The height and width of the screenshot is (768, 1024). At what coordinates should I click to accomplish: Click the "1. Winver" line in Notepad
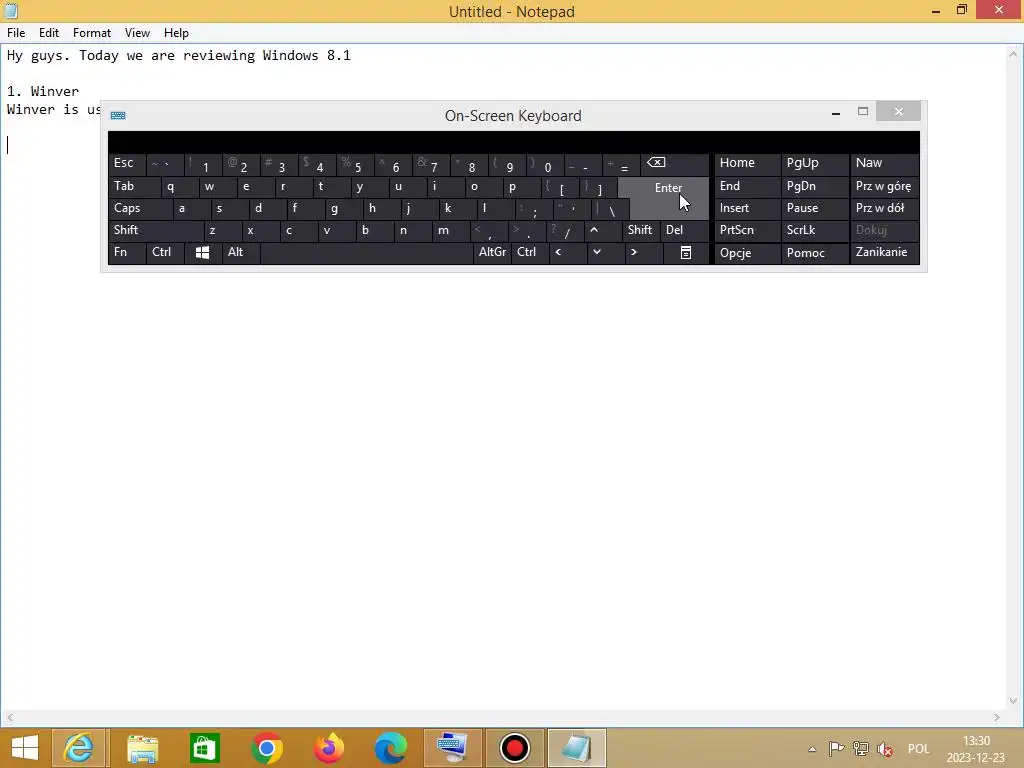coord(42,91)
